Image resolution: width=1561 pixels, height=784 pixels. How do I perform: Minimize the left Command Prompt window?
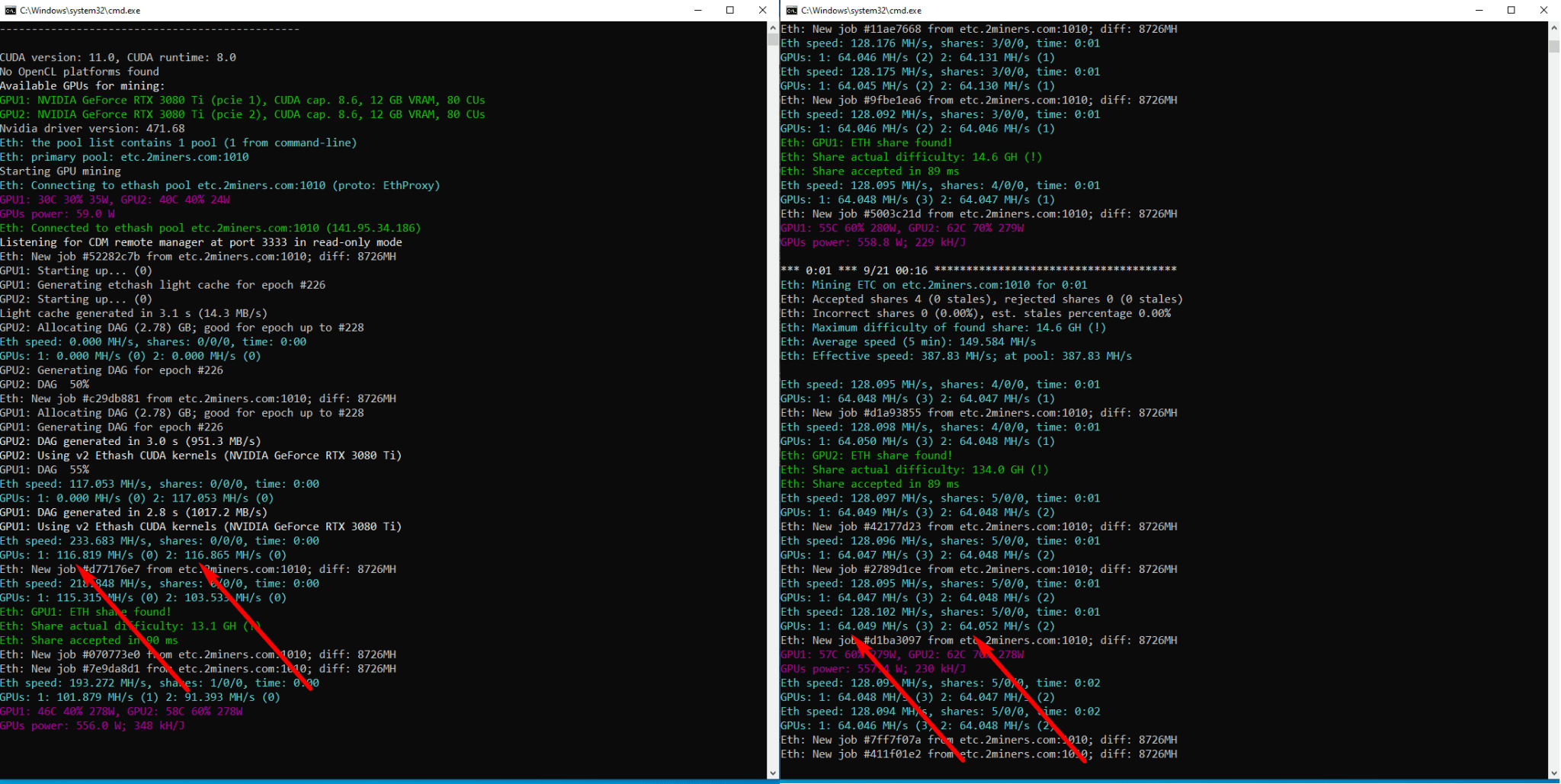coord(698,10)
